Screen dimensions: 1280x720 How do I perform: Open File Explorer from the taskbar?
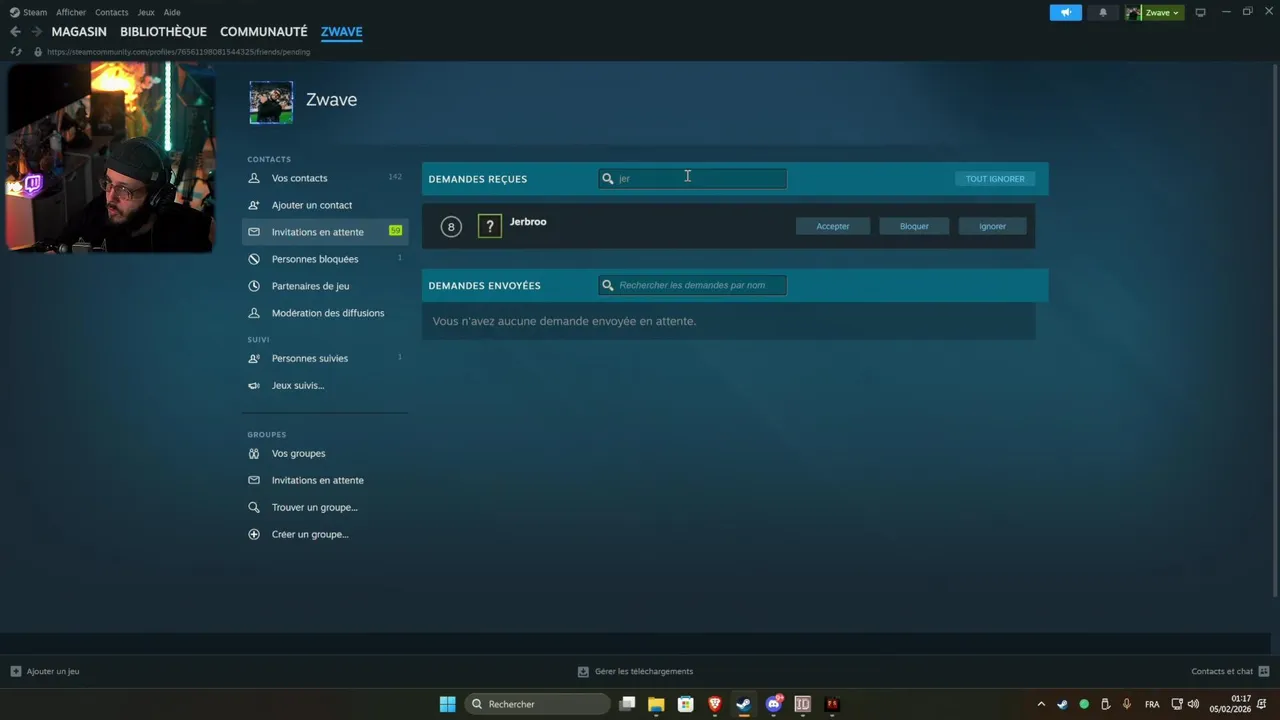pyautogui.click(x=656, y=704)
